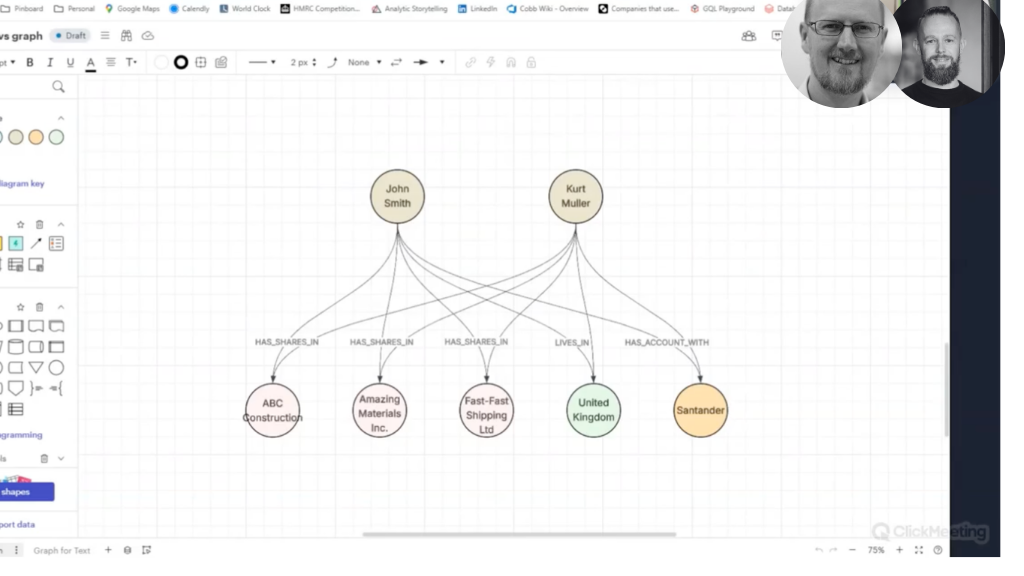The image size is (1024, 576).
Task: Click the lightning bolt actions icon
Action: tap(490, 62)
